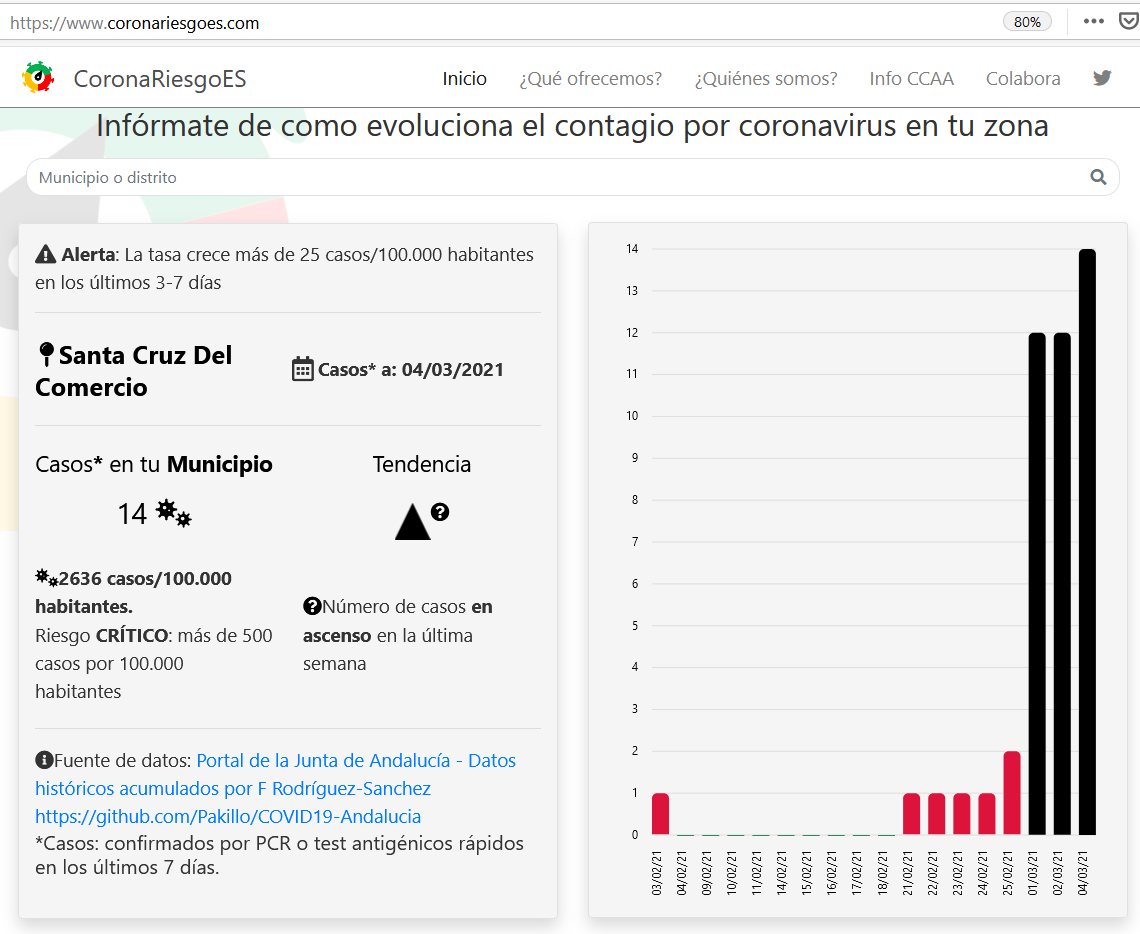Click the 03/02/21 red bar in chart

[x=660, y=814]
